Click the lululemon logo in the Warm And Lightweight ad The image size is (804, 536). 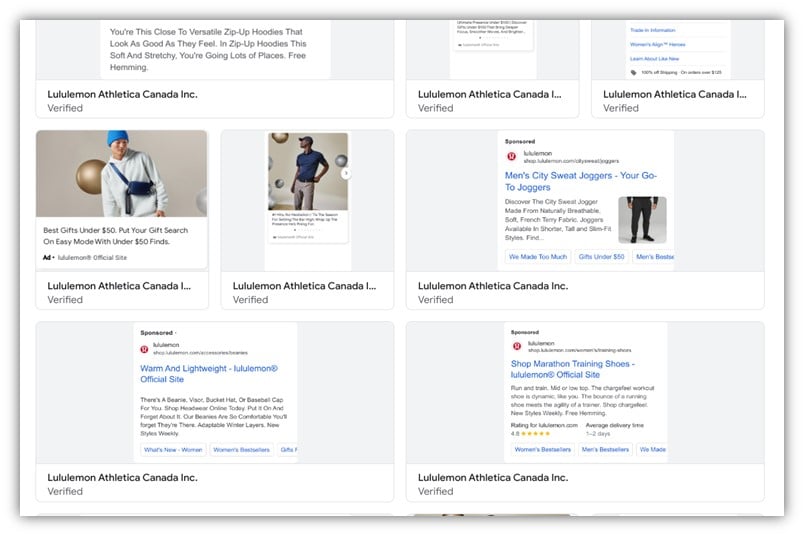click(145, 349)
